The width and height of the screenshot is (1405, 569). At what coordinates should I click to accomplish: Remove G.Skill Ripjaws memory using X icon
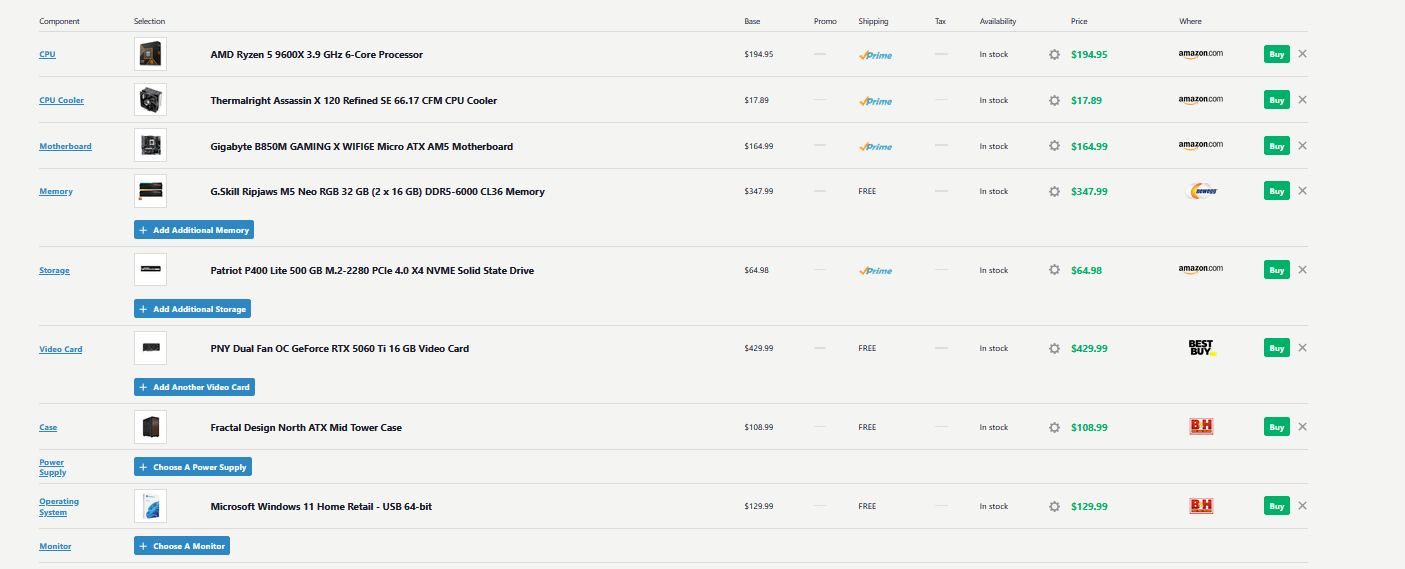1302,191
